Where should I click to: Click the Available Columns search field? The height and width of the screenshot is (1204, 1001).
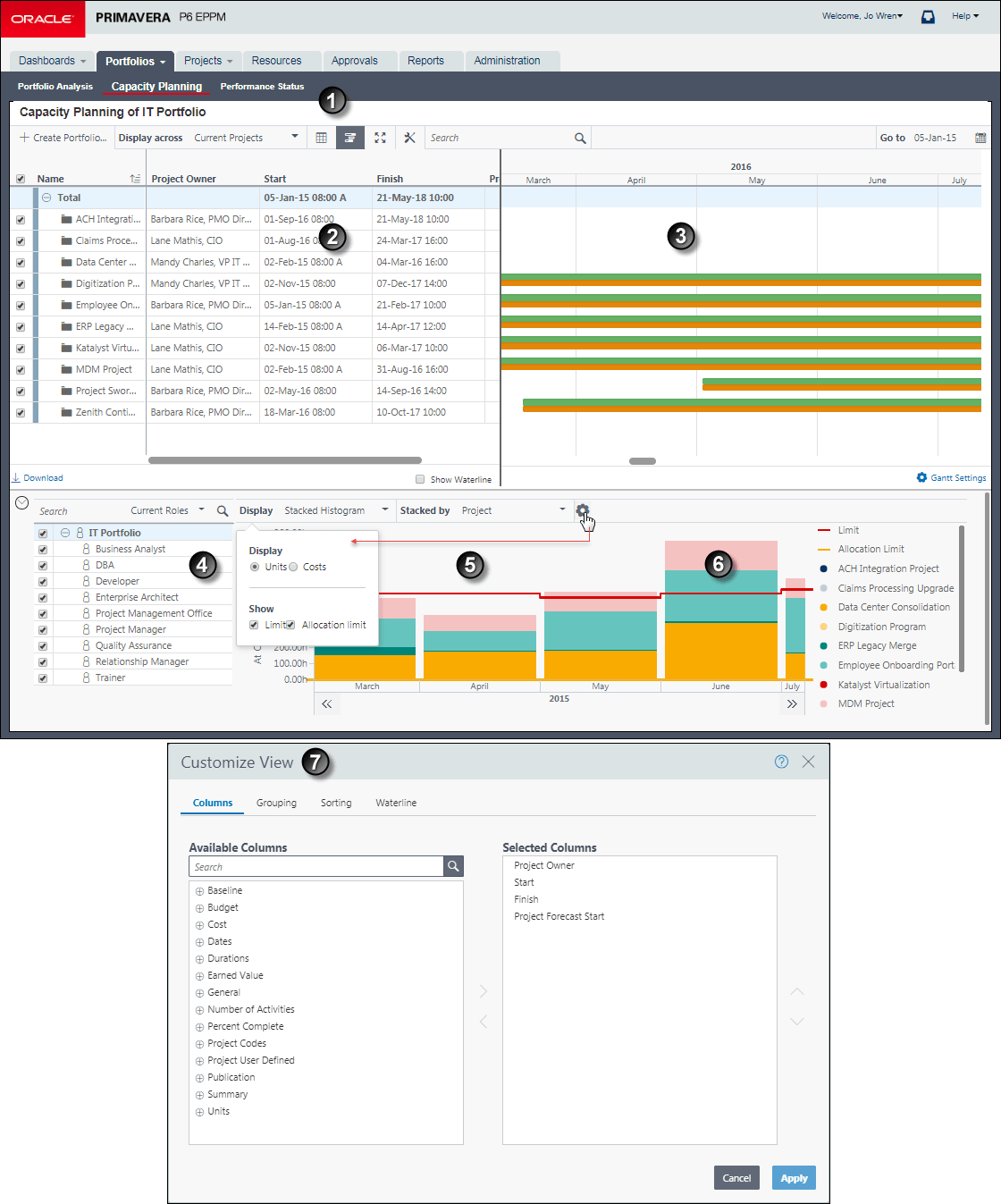[x=316, y=866]
